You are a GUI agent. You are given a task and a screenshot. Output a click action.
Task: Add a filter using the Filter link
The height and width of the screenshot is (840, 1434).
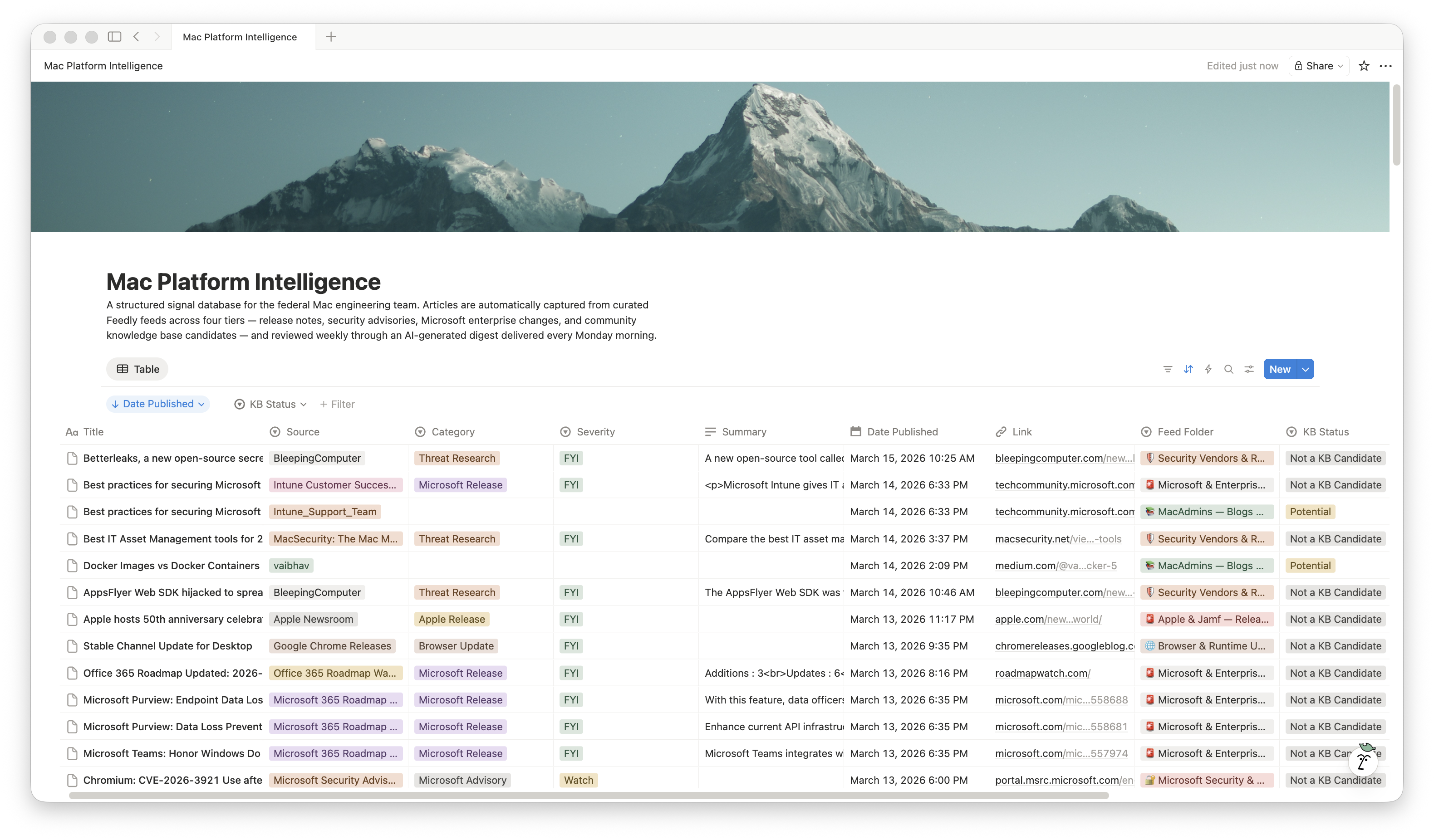[338, 404]
